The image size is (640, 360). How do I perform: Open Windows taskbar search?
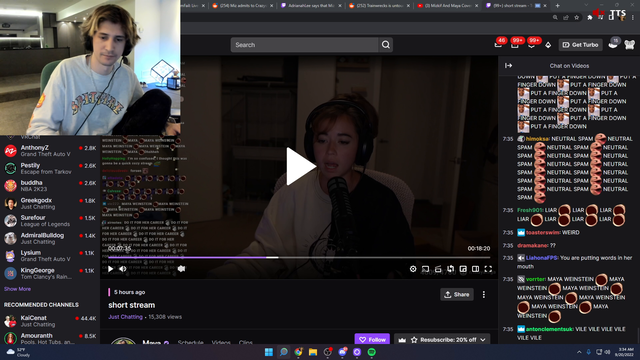[x=283, y=352]
